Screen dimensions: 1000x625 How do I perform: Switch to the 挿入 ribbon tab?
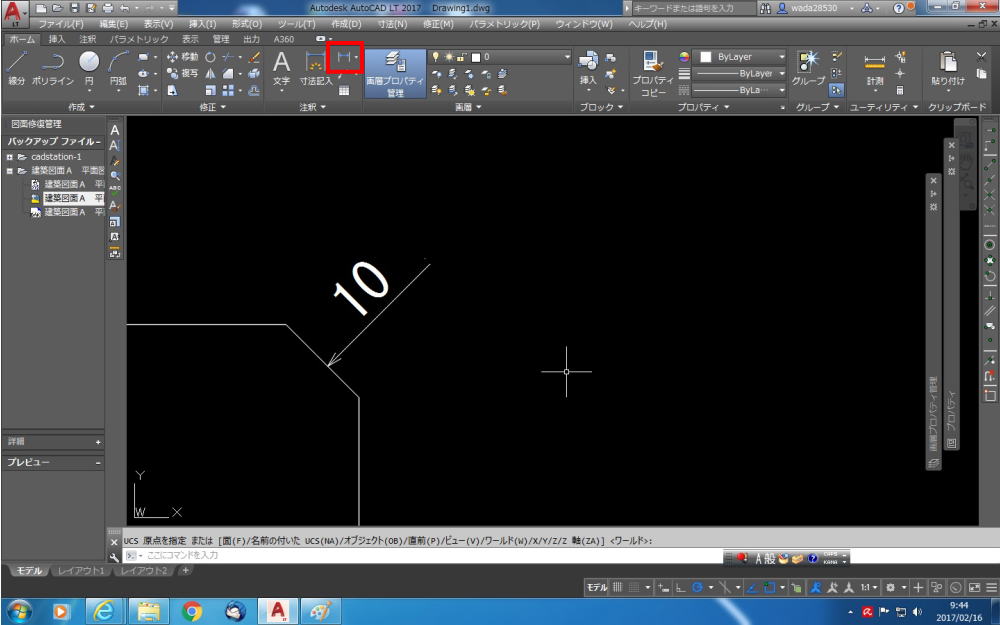tap(57, 39)
